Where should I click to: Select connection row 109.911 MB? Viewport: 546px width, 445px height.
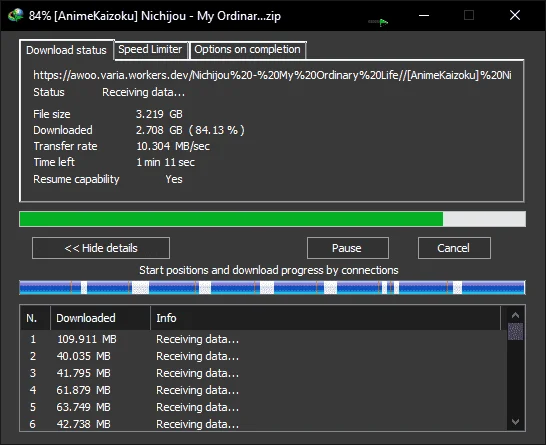click(263, 339)
